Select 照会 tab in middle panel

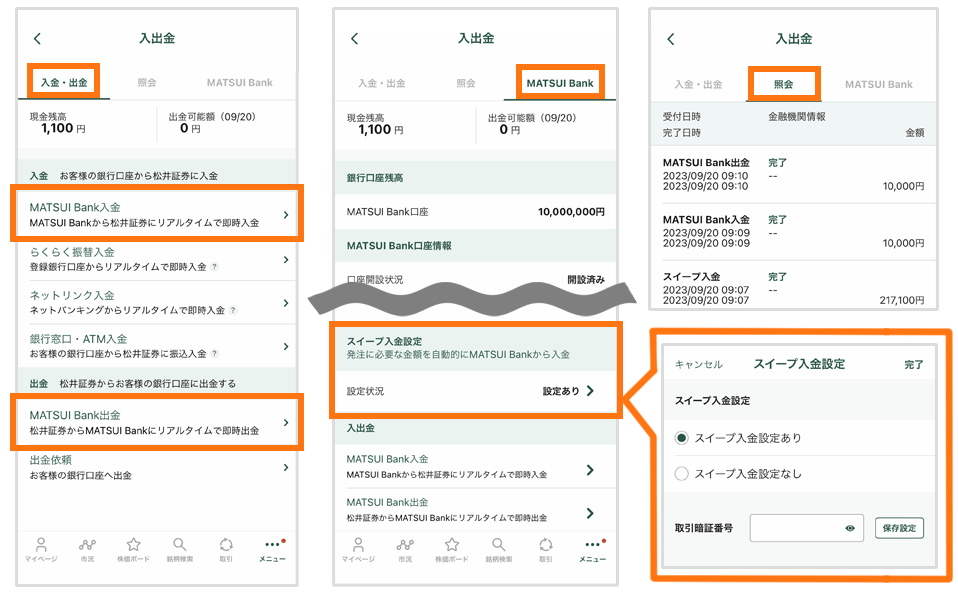click(x=466, y=83)
